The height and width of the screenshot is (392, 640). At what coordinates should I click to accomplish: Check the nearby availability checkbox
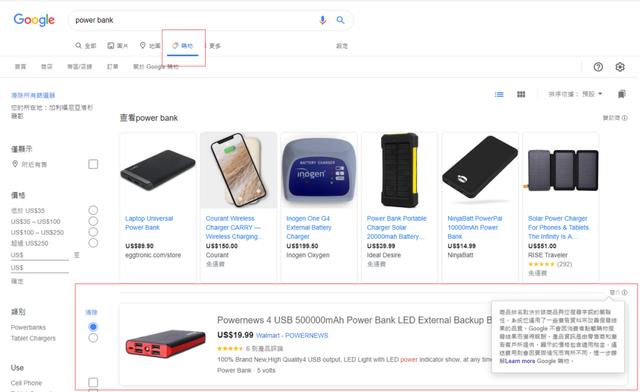(x=93, y=164)
